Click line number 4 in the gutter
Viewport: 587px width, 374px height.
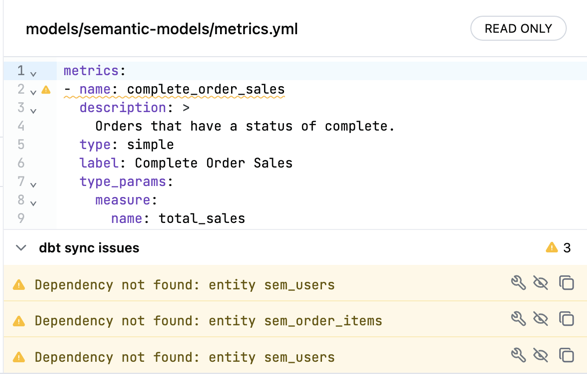(x=21, y=126)
